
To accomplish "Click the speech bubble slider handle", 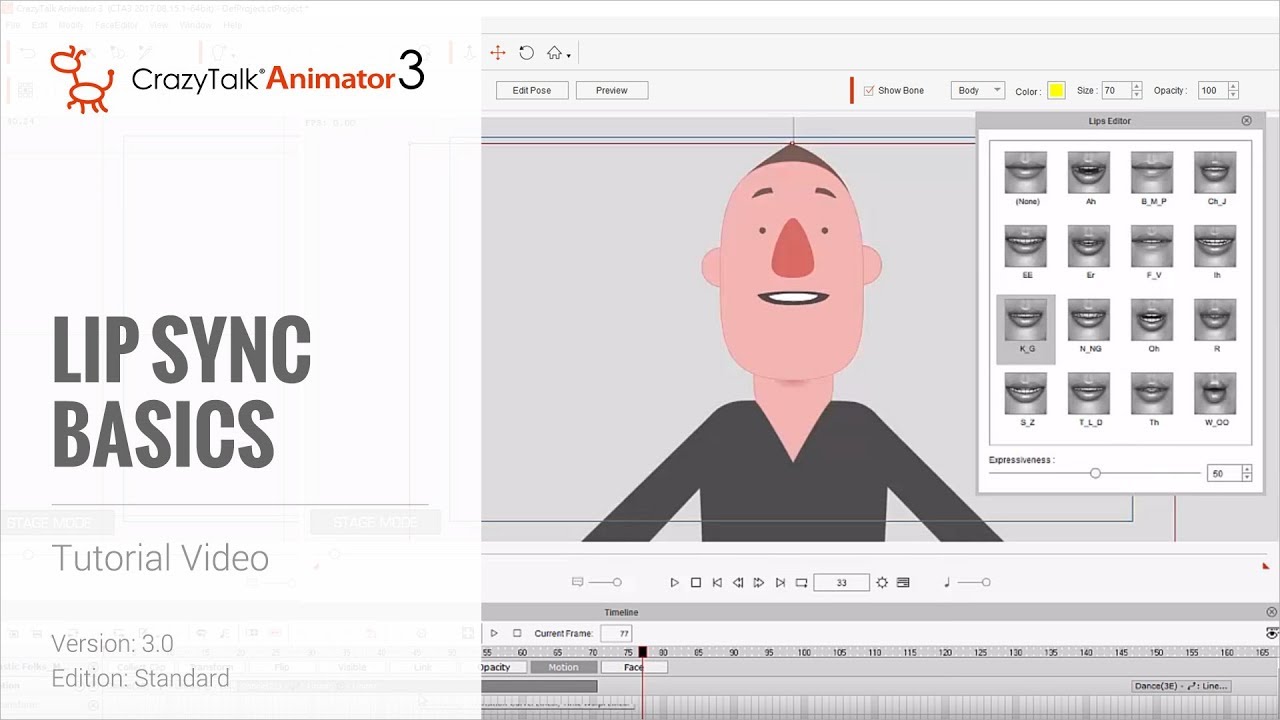I will click(x=617, y=582).
